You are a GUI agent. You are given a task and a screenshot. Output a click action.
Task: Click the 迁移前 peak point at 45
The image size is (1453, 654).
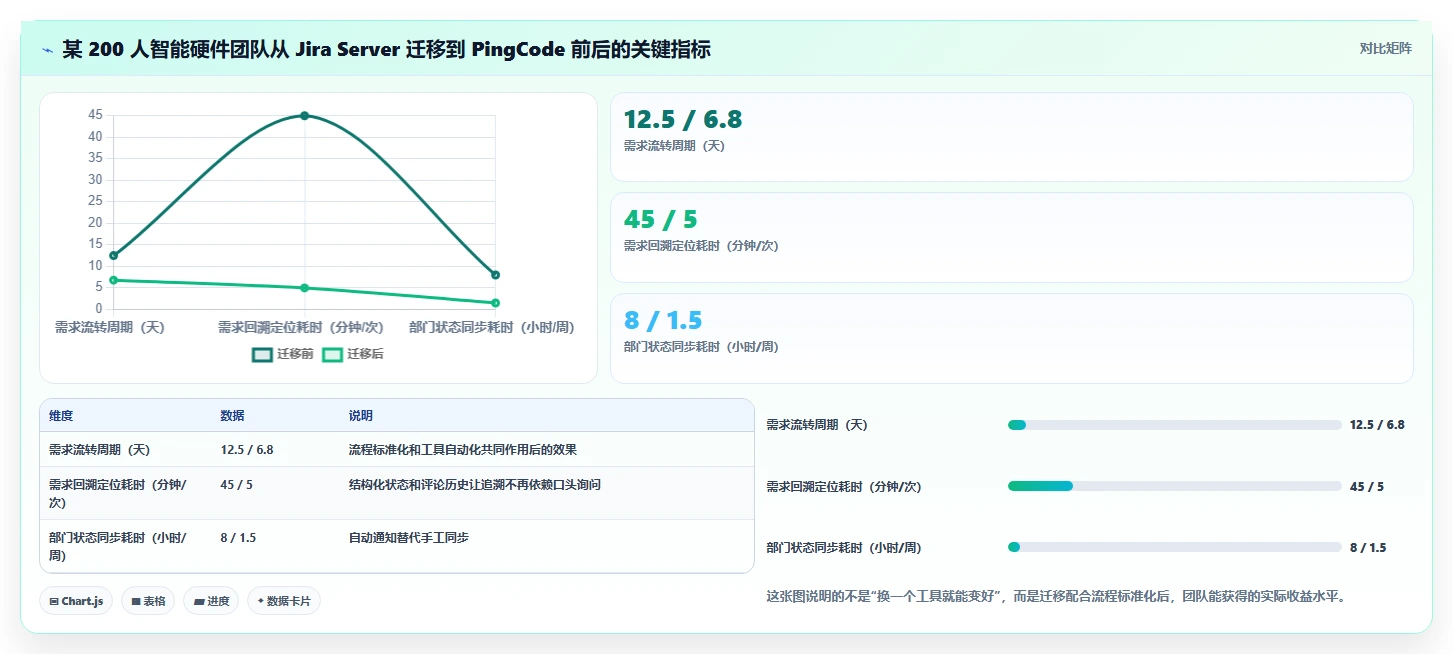304,116
